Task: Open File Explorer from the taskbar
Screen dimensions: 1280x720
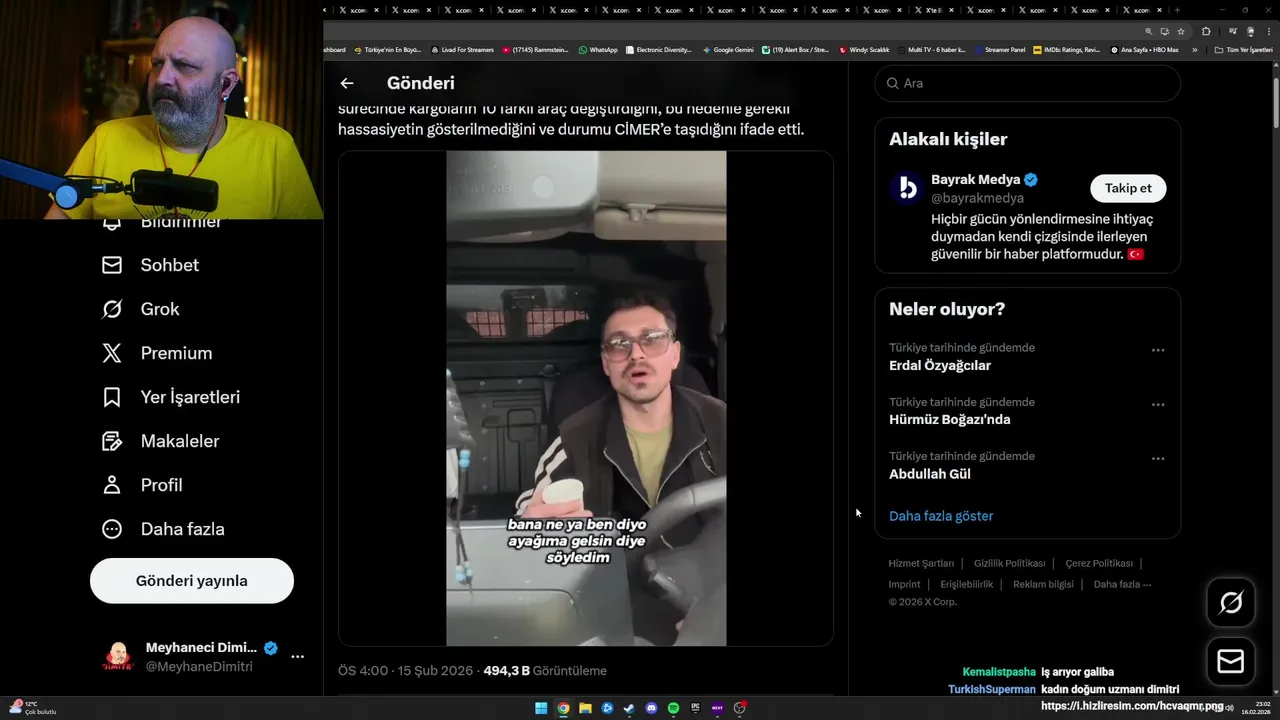Action: pos(585,708)
